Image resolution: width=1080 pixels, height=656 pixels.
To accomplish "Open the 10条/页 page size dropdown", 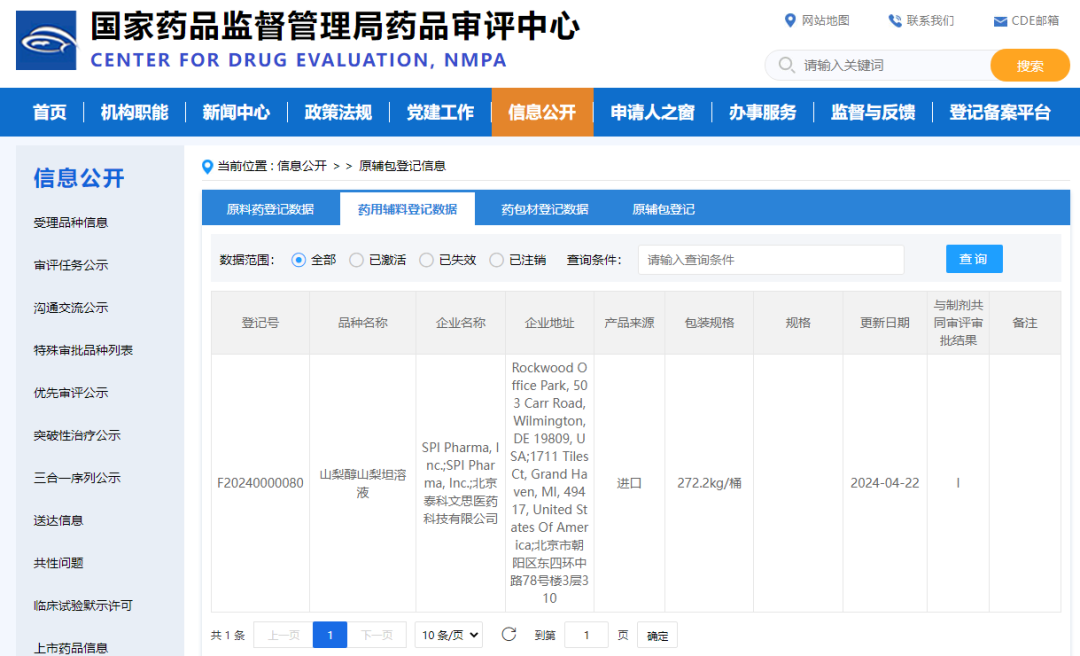I will tap(449, 635).
